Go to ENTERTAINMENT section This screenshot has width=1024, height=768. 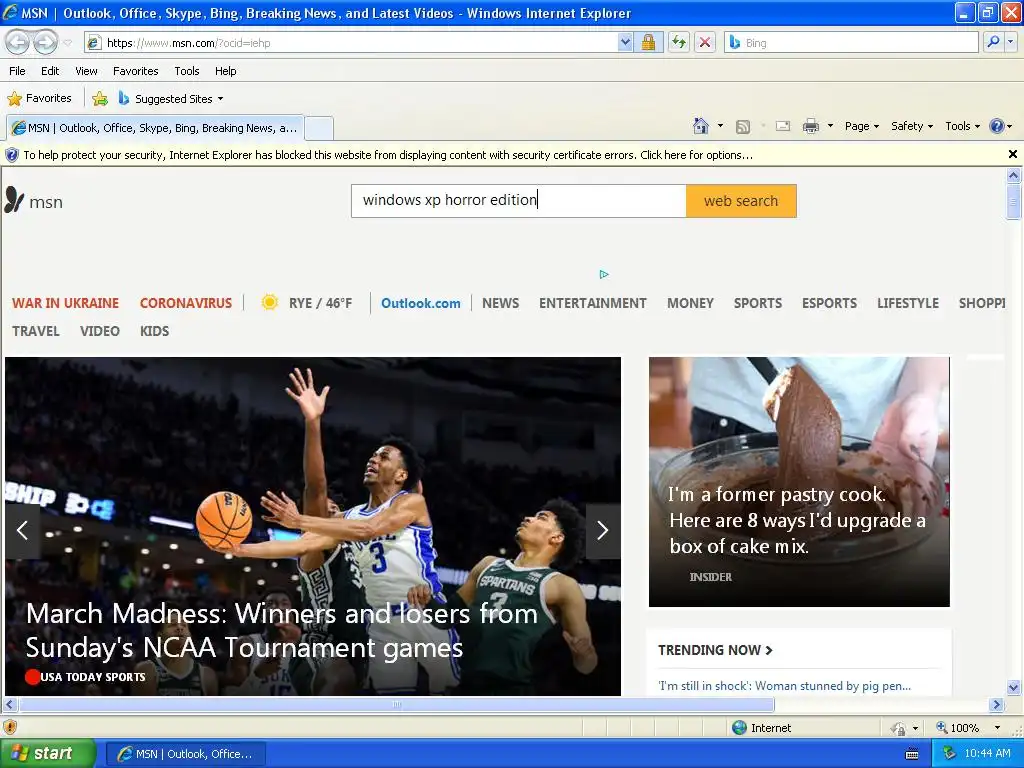coord(592,303)
